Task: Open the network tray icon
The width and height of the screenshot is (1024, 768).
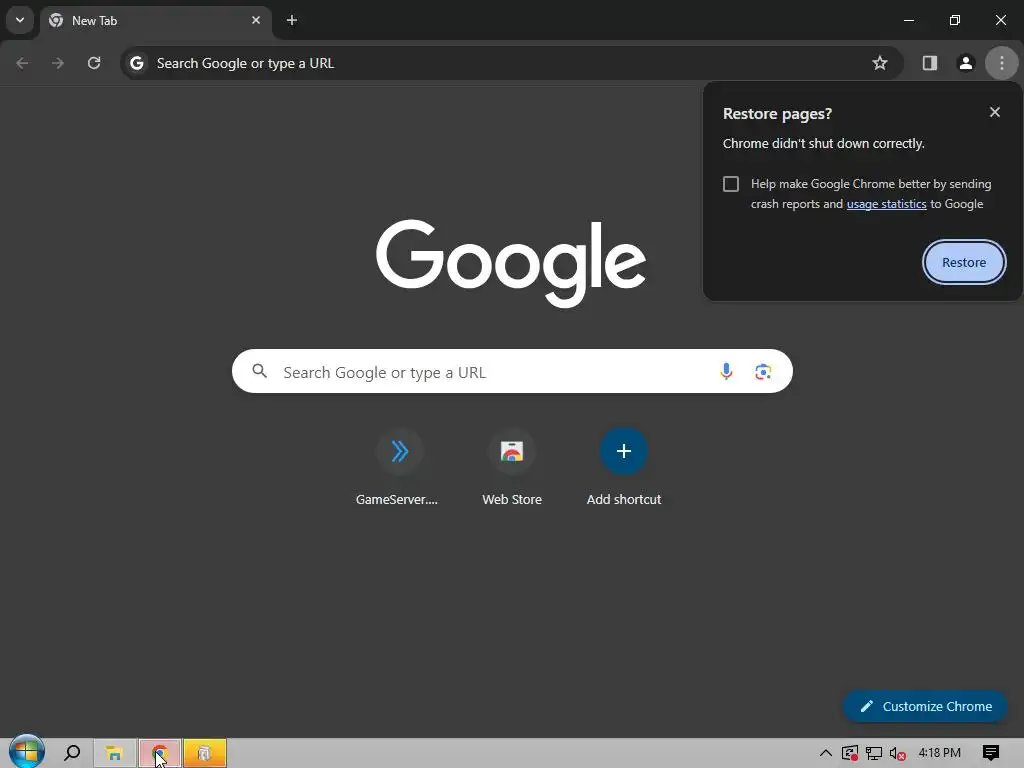Action: click(x=874, y=753)
